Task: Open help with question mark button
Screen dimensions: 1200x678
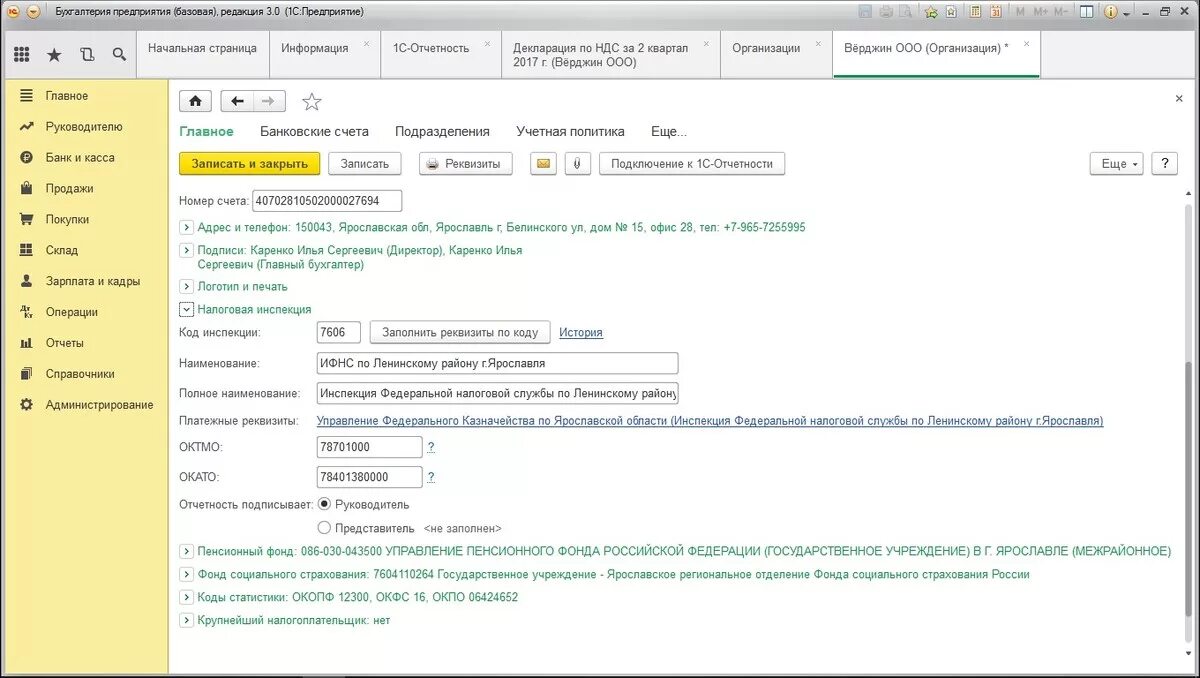Action: [1164, 164]
